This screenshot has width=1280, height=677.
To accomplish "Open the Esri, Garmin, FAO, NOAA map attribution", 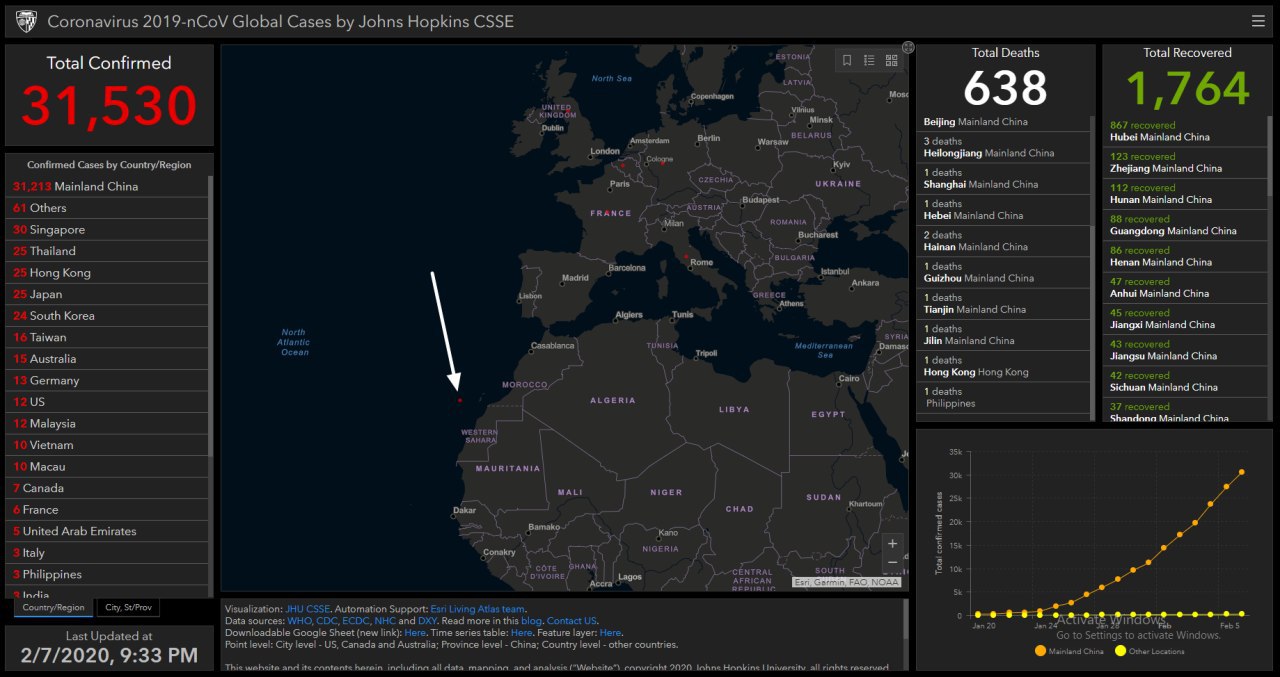I will (x=846, y=582).
